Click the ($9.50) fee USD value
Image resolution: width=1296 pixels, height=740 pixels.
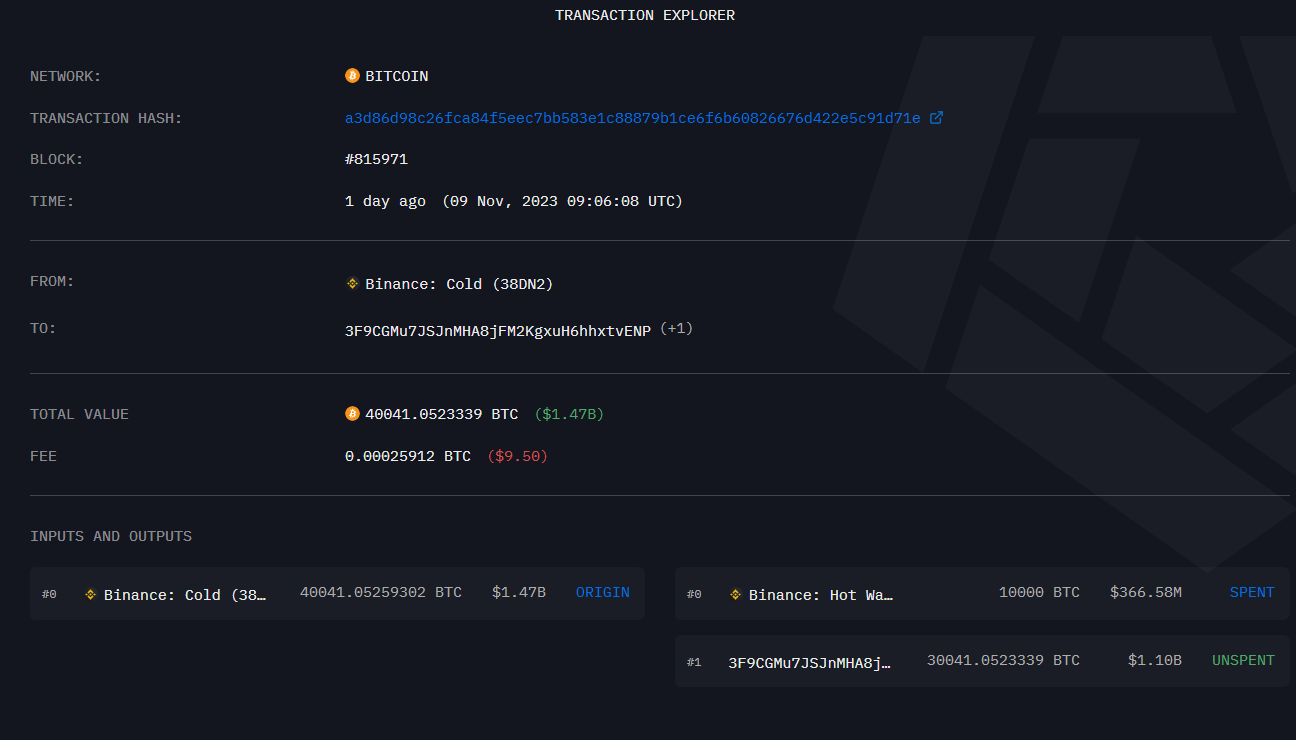[x=517, y=456]
